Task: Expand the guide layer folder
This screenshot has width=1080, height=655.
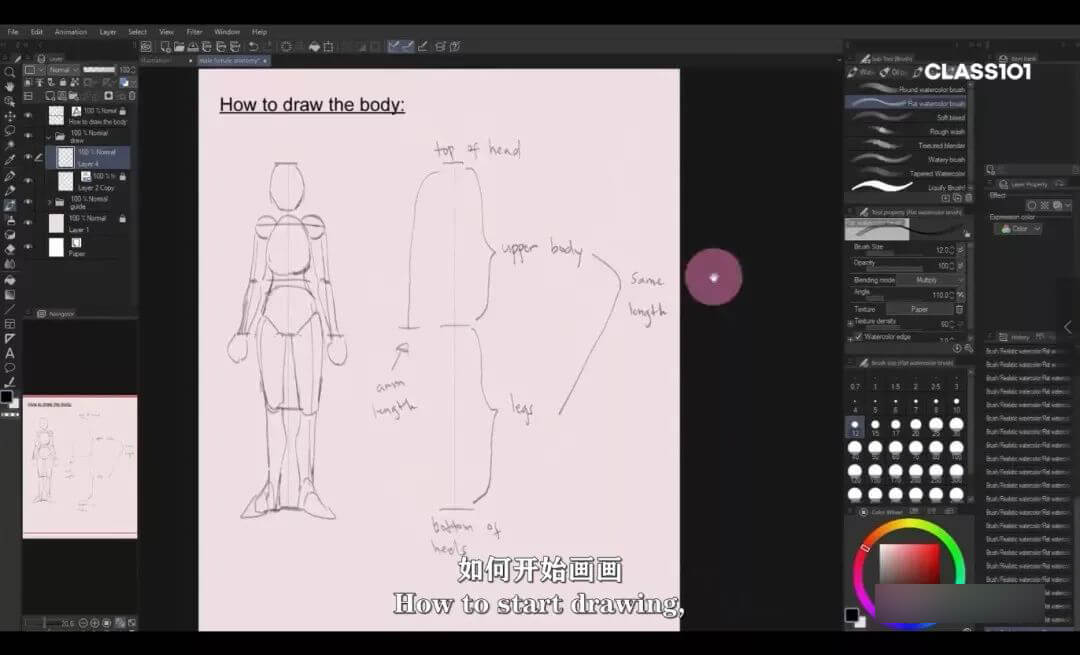Action: (49, 202)
